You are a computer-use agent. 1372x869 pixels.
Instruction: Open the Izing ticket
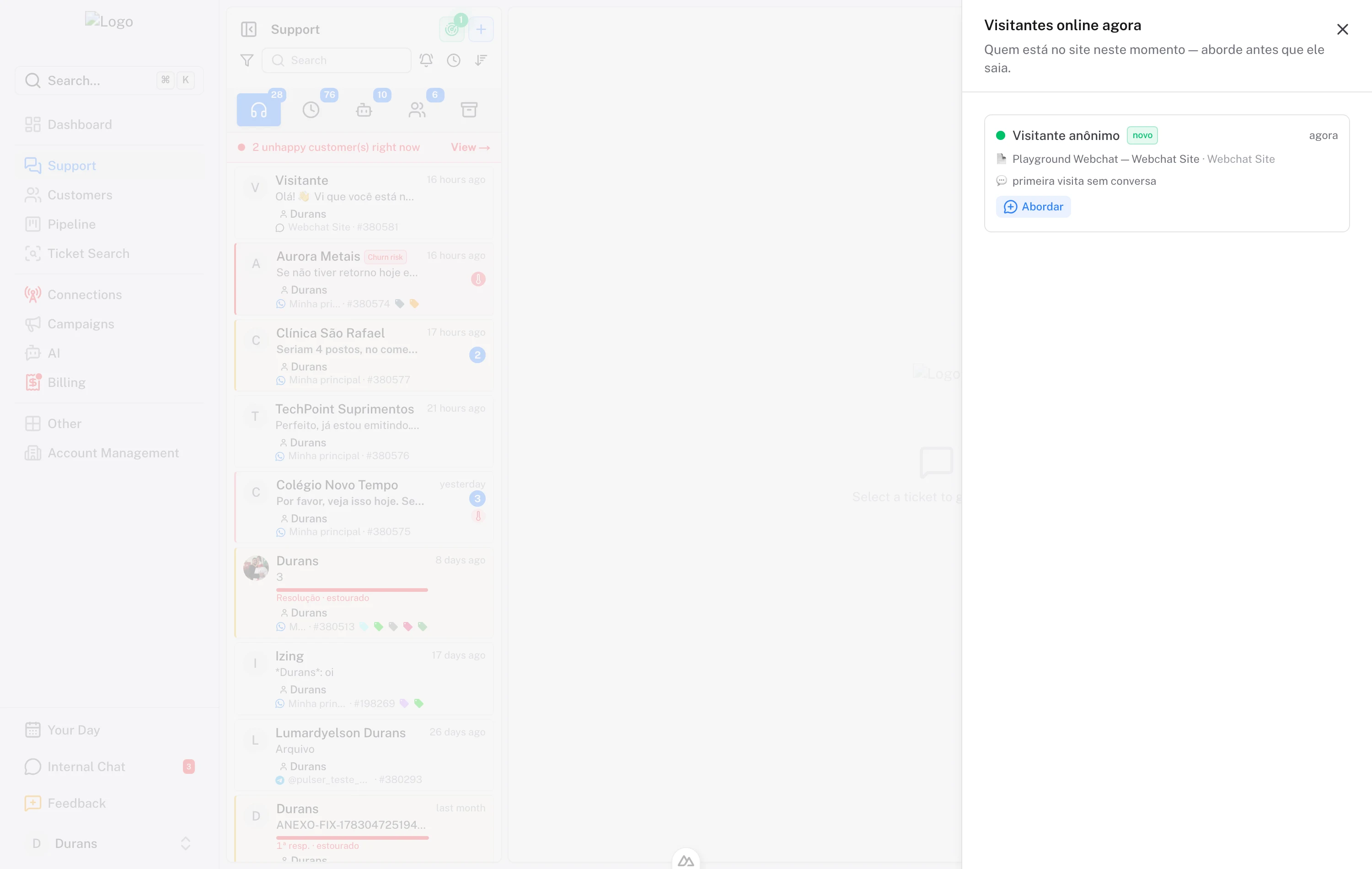point(364,679)
